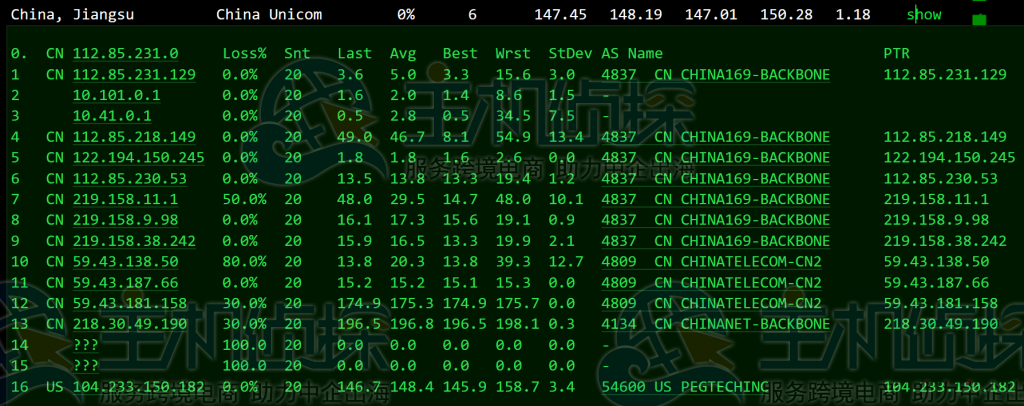Open AS 4837 CHINA169-BACKBONE link on hop 1
Image resolution: width=1024 pixels, height=406 pixels.
(716, 74)
